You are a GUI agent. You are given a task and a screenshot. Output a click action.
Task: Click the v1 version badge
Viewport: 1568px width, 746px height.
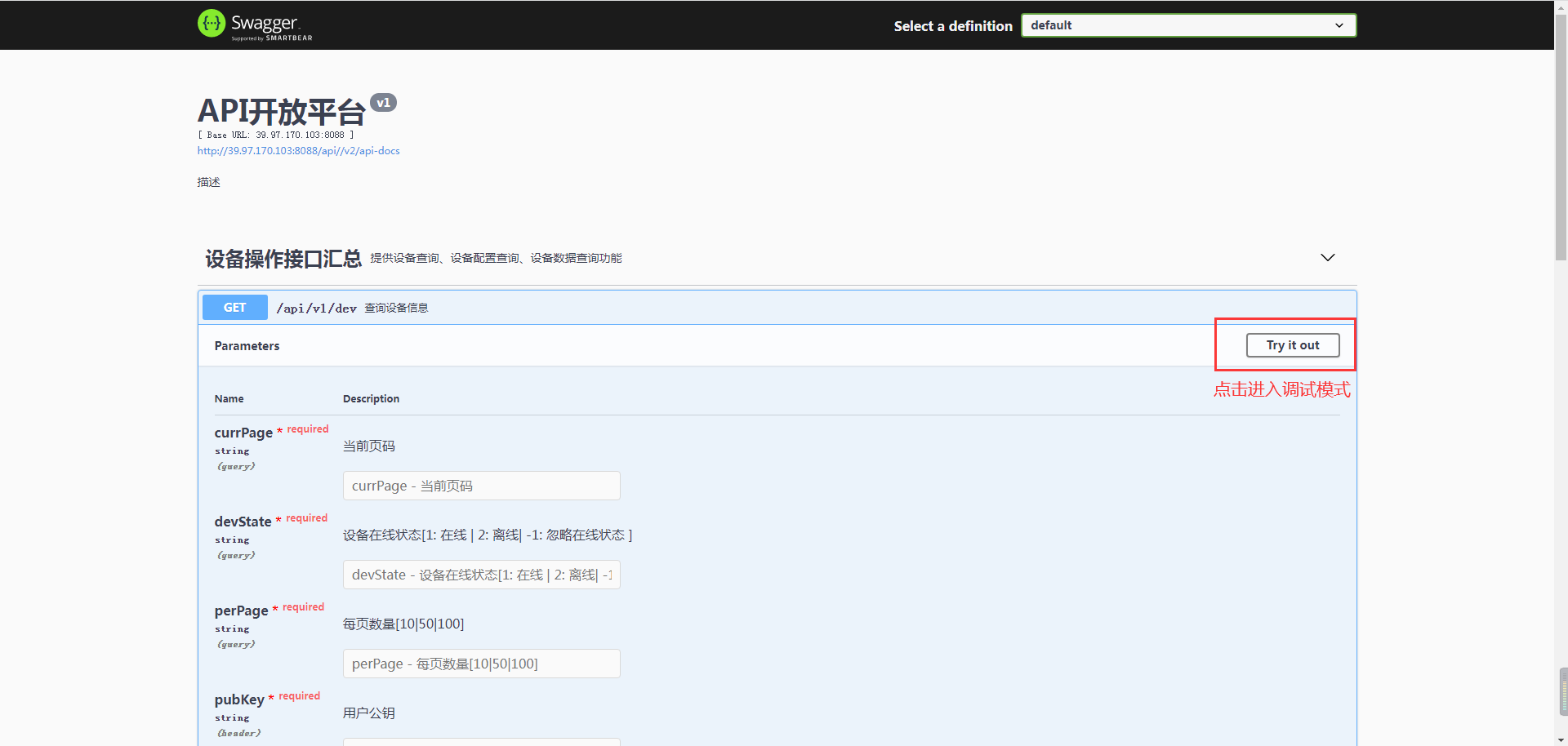(x=383, y=103)
